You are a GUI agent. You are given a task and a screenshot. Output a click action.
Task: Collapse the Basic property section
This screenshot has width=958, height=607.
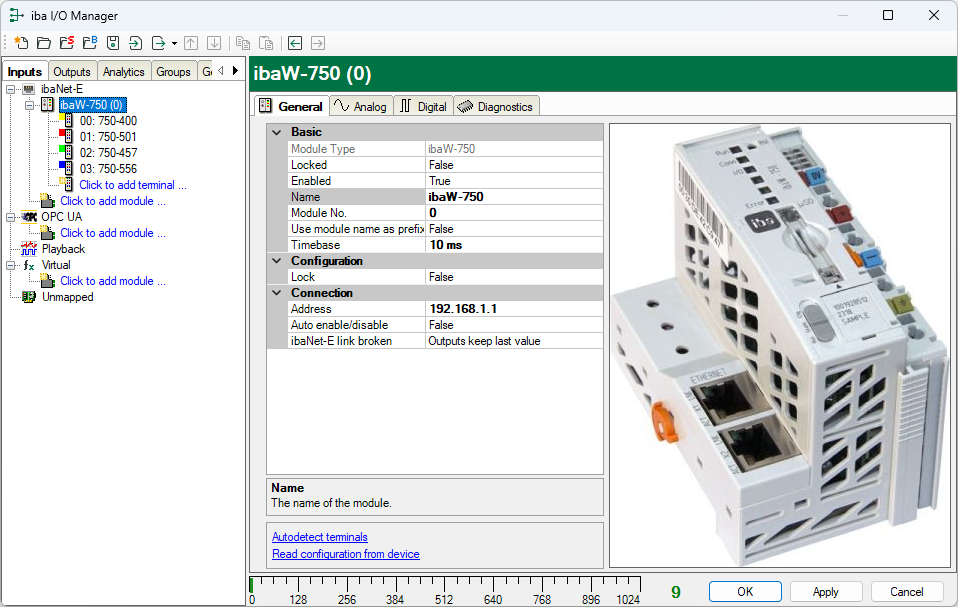pyautogui.click(x=277, y=132)
